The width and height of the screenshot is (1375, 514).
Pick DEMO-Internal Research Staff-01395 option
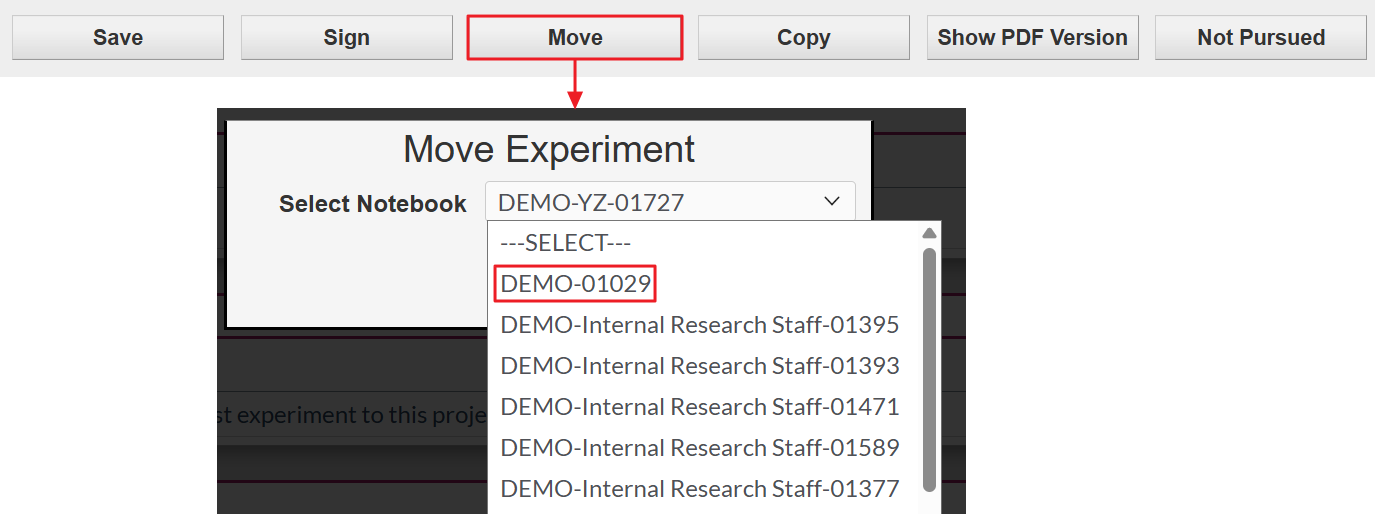tap(699, 325)
